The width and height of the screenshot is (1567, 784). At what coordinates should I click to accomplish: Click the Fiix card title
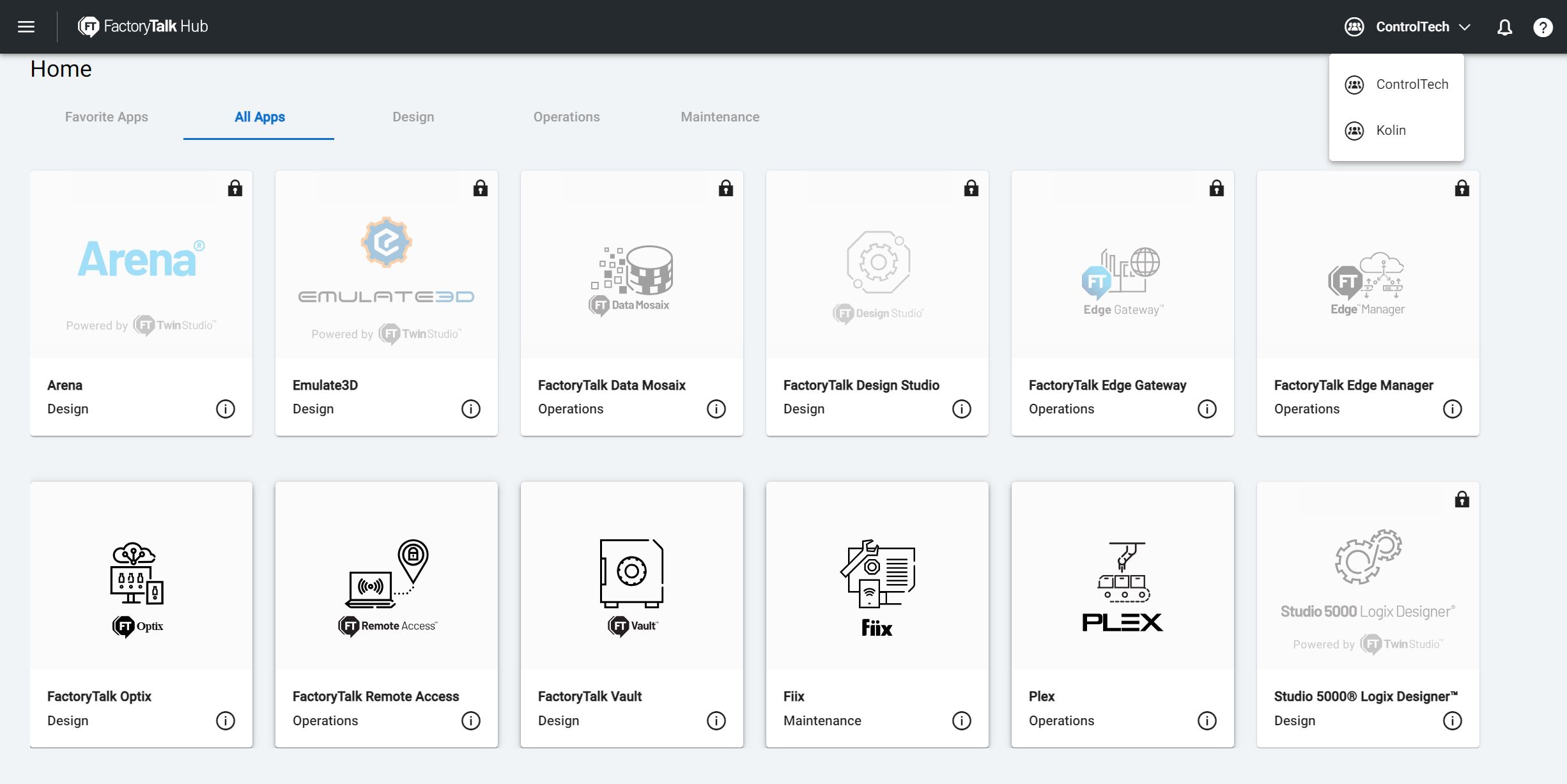(794, 696)
